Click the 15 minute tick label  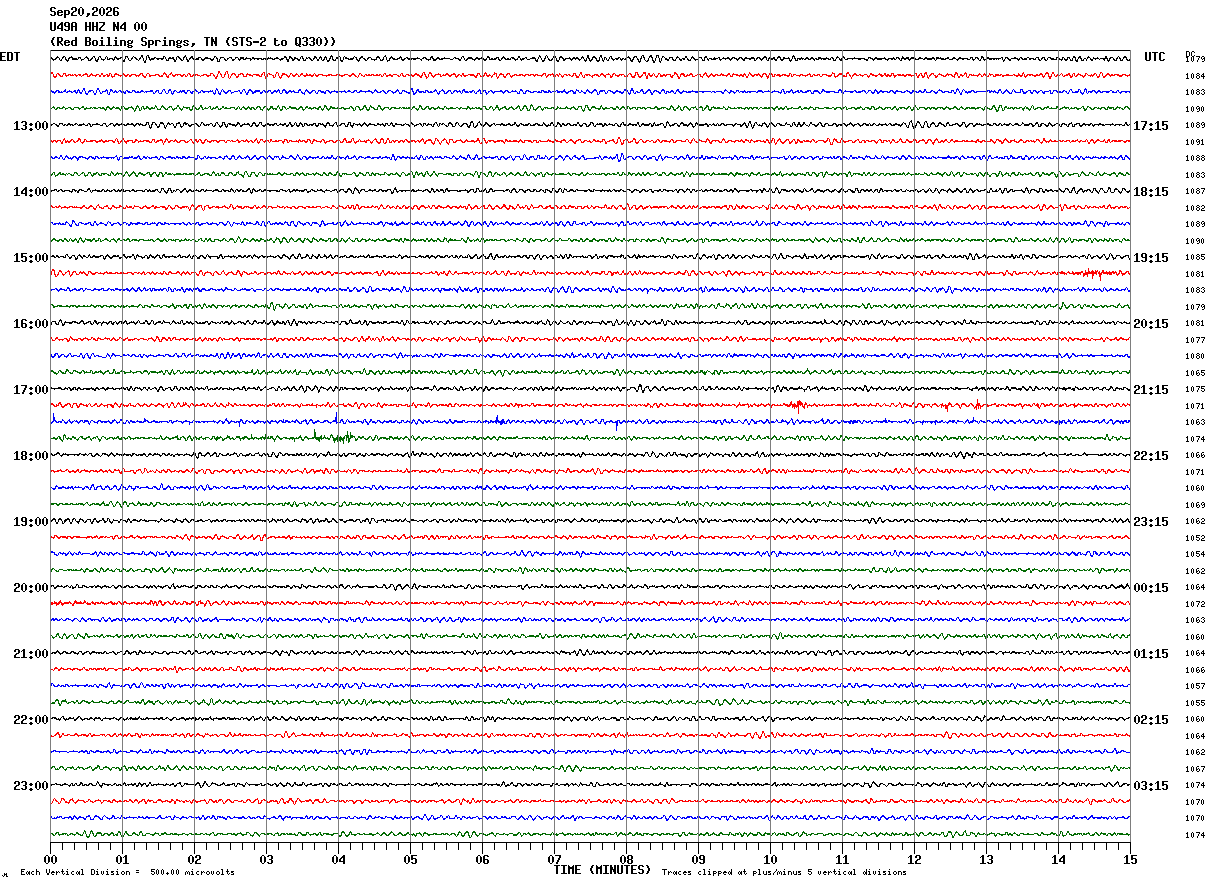1130,859
